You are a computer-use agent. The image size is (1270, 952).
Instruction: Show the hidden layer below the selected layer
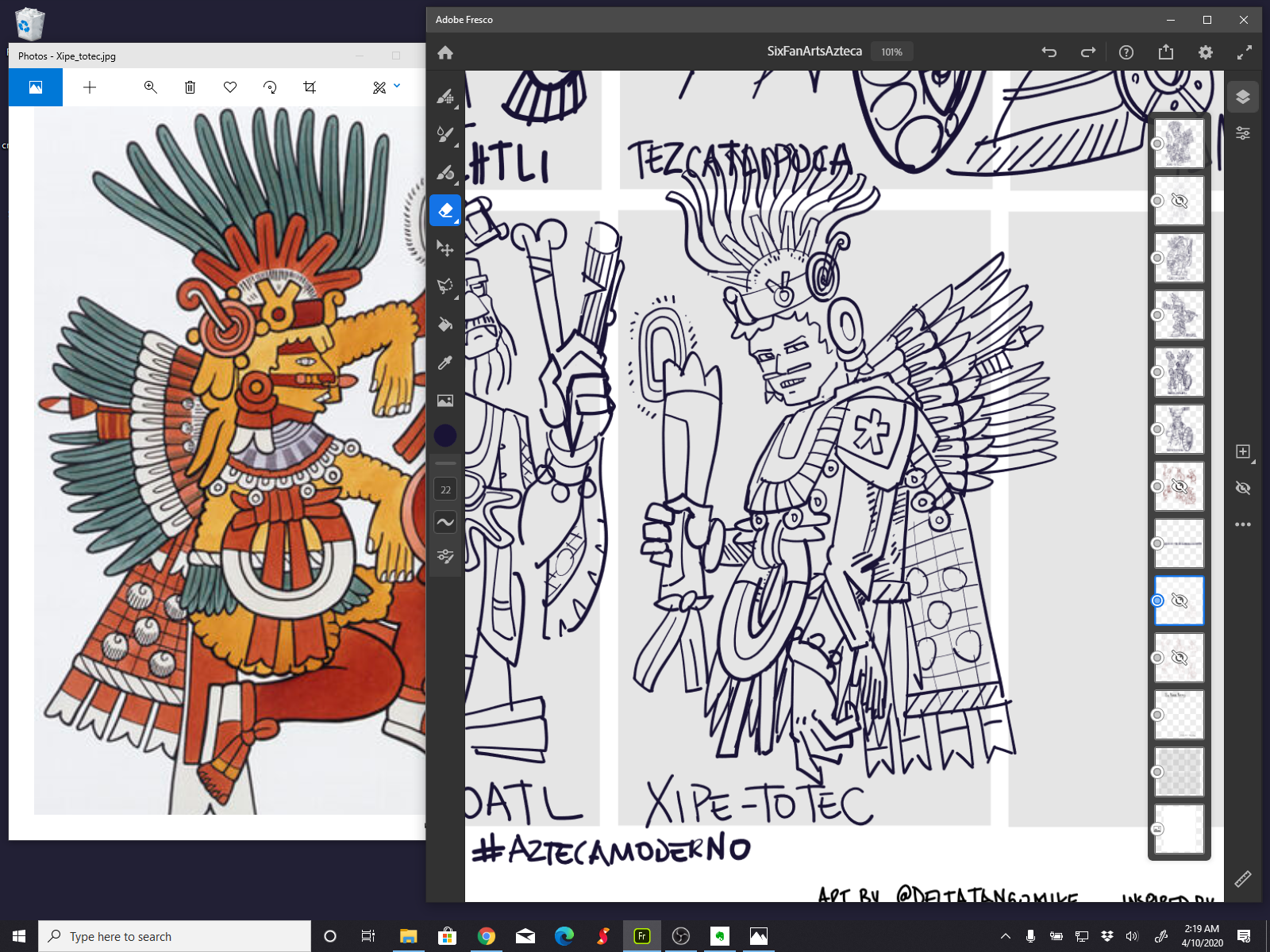[1180, 658]
